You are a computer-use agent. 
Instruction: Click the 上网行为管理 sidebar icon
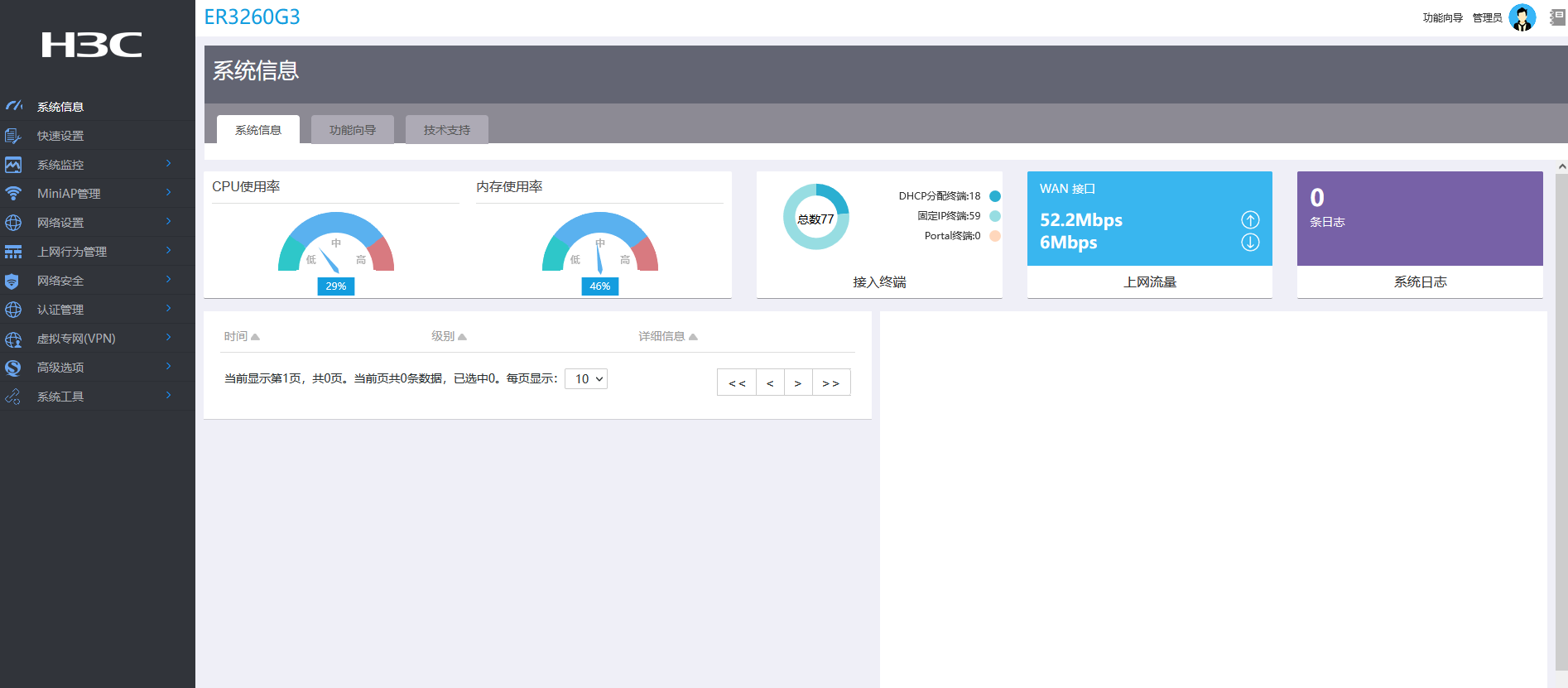pyautogui.click(x=13, y=252)
